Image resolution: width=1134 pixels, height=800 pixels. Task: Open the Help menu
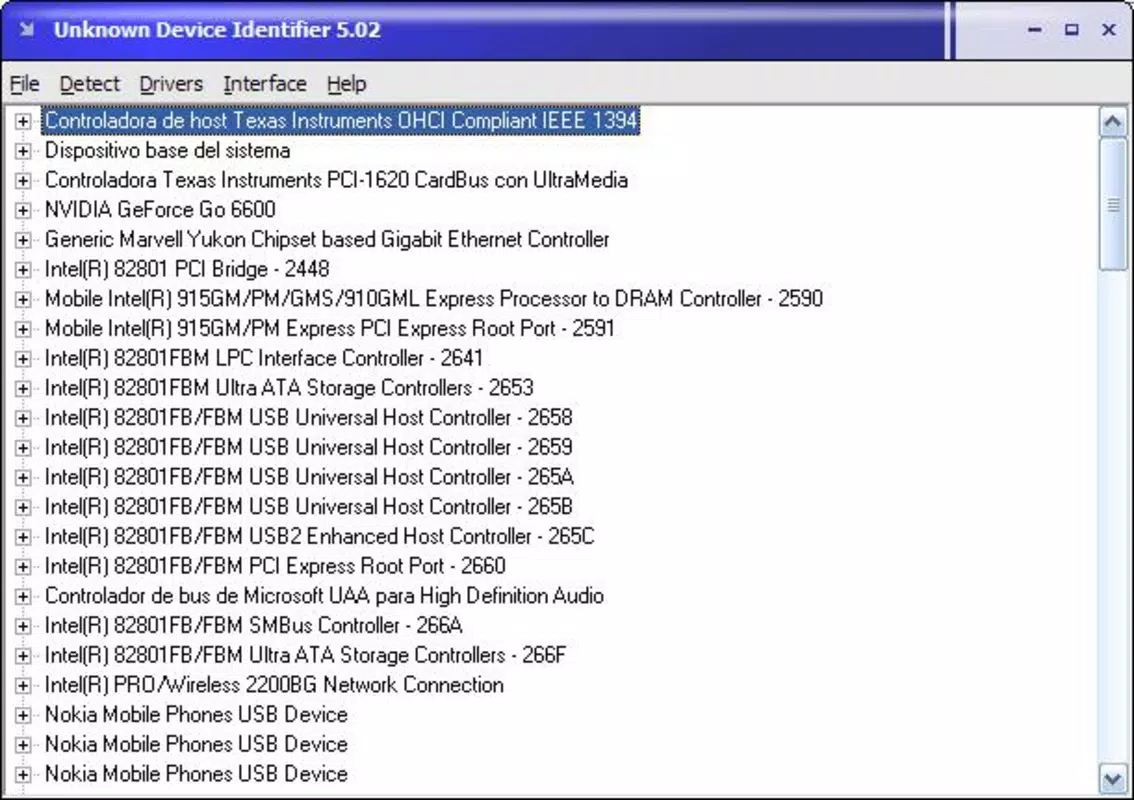coord(346,84)
